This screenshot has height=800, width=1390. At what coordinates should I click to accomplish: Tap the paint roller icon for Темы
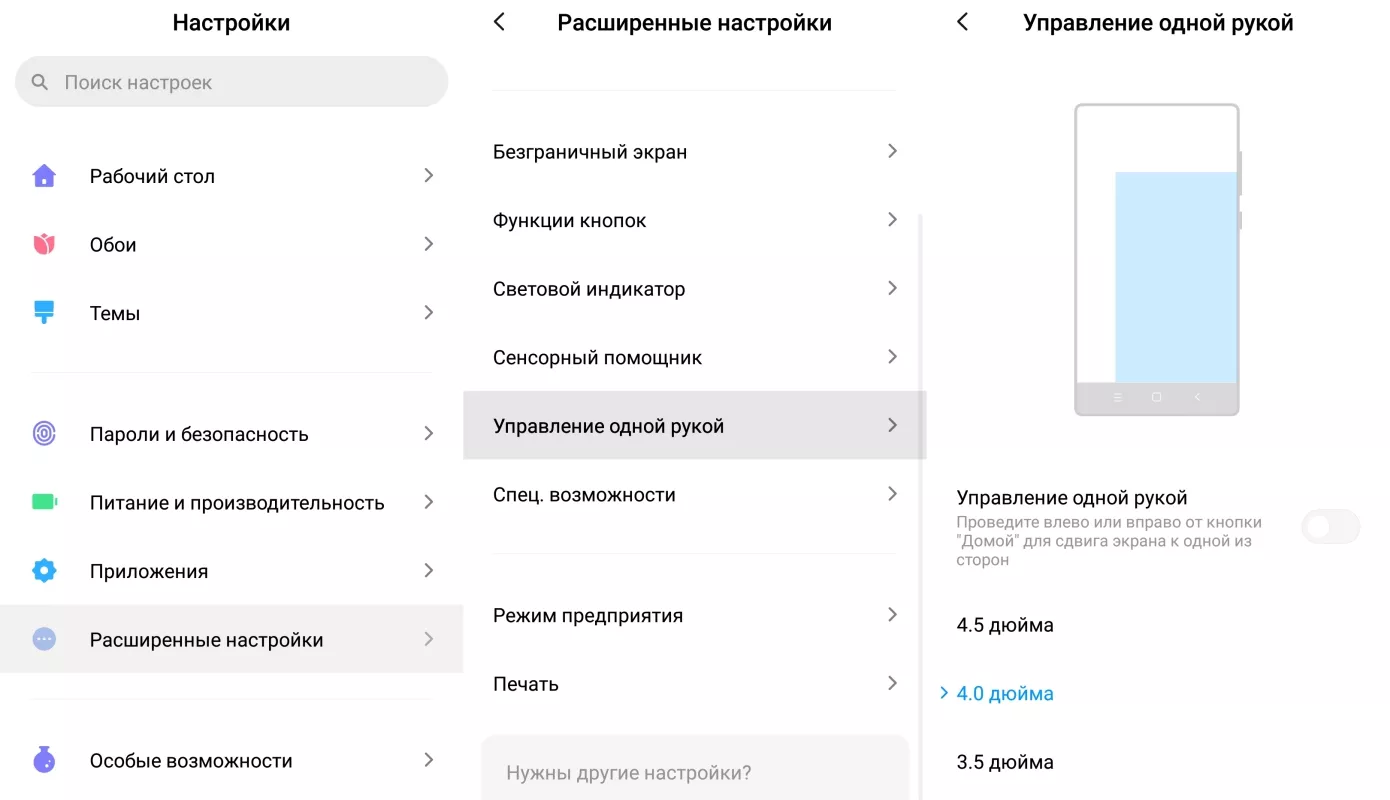point(44,312)
